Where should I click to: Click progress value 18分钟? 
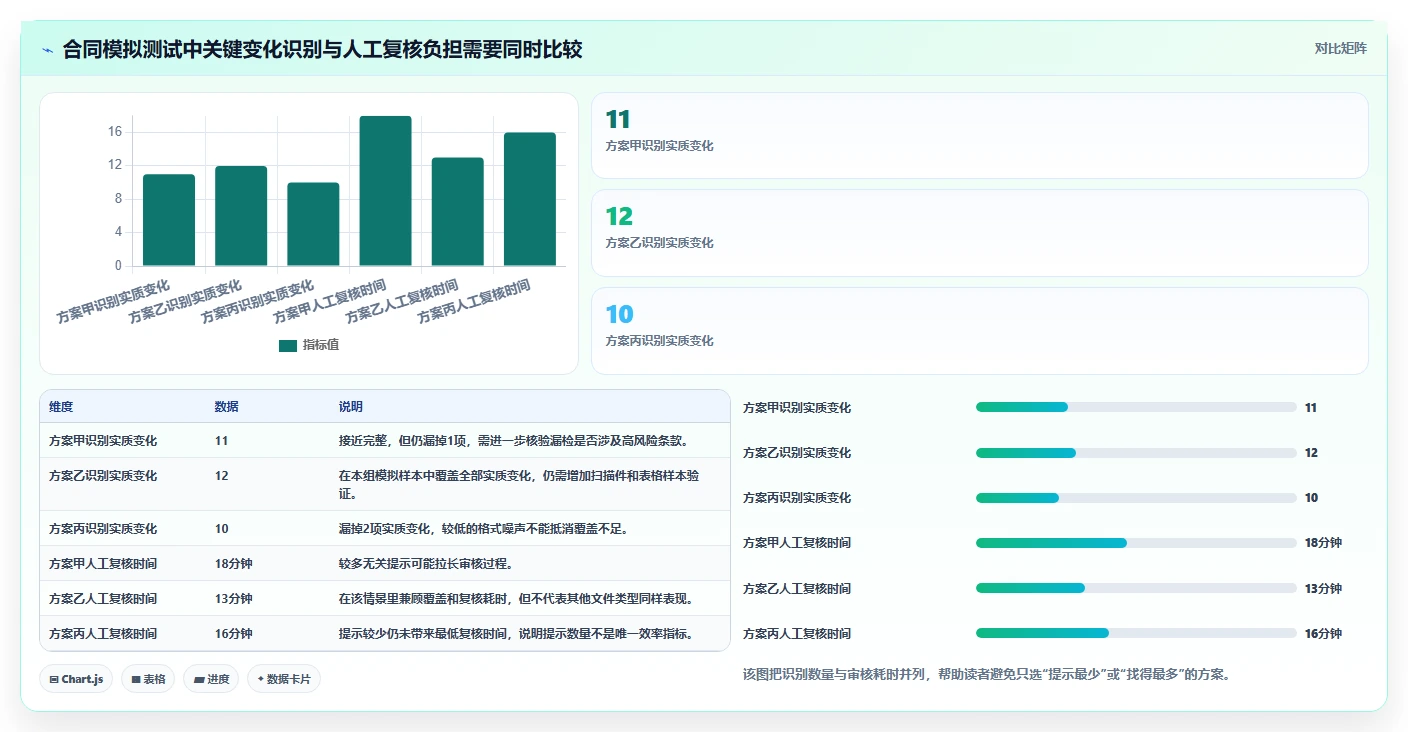click(x=1323, y=543)
